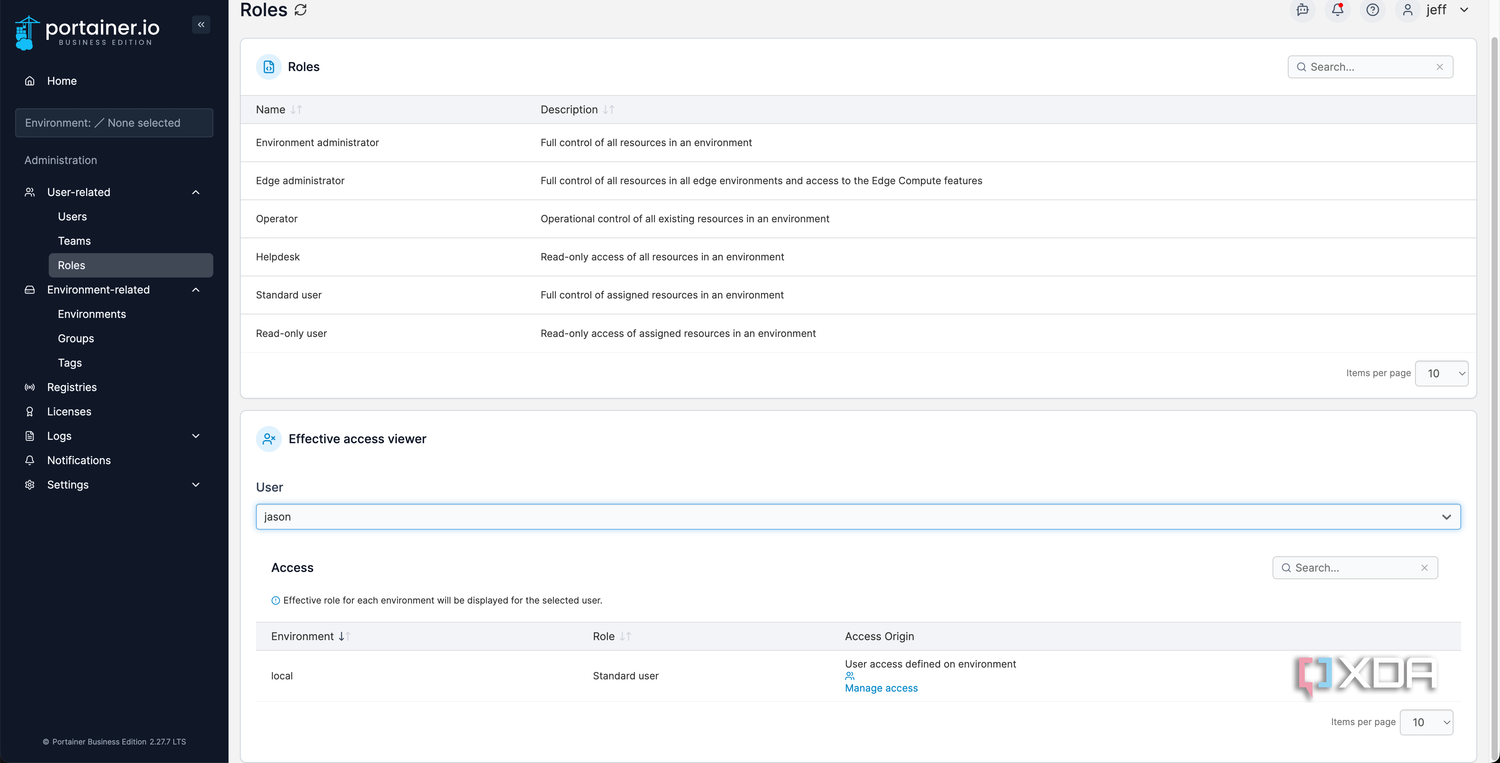Sort access table by Environment arrows
Screen dimensions: 1500x763
[344, 637]
